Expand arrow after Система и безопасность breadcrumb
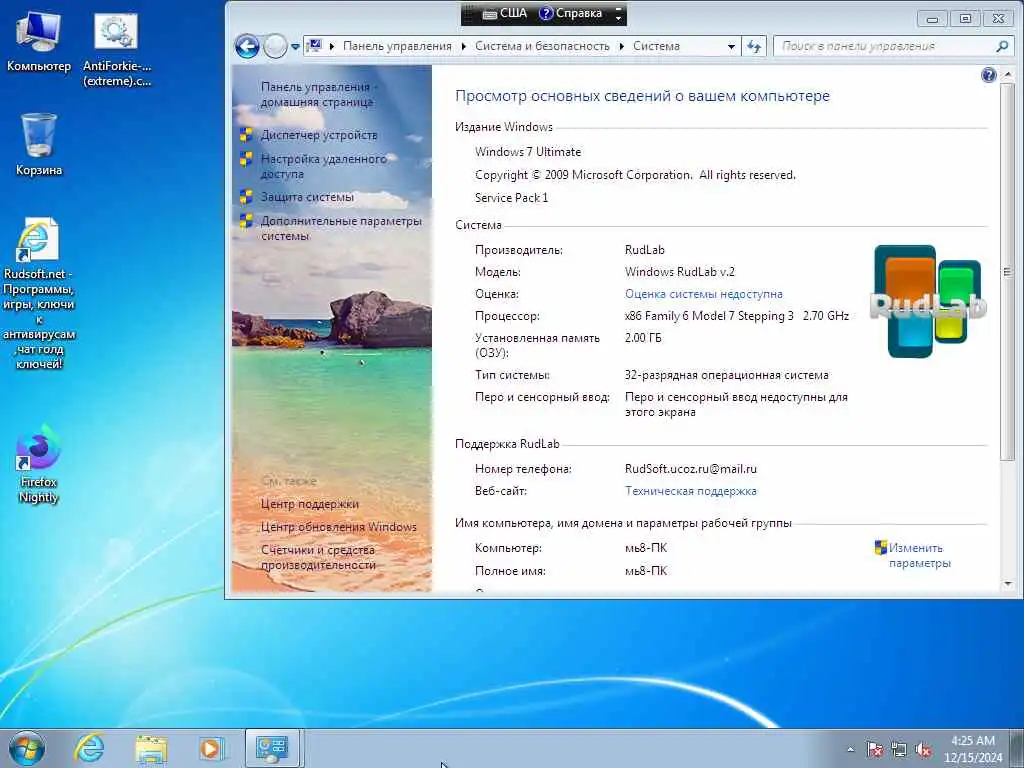 622,46
